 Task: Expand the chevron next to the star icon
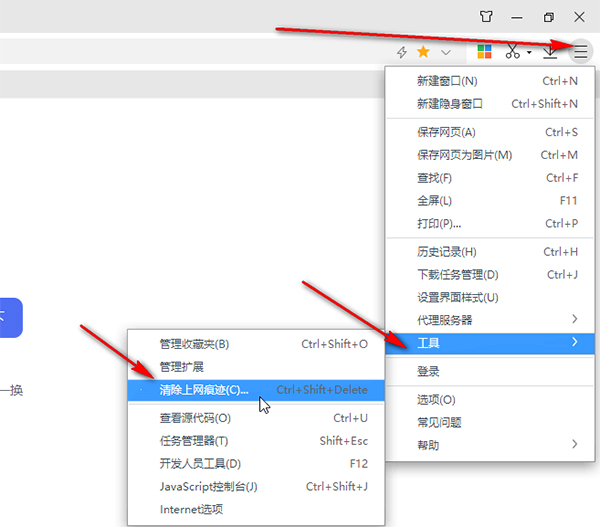click(445, 52)
